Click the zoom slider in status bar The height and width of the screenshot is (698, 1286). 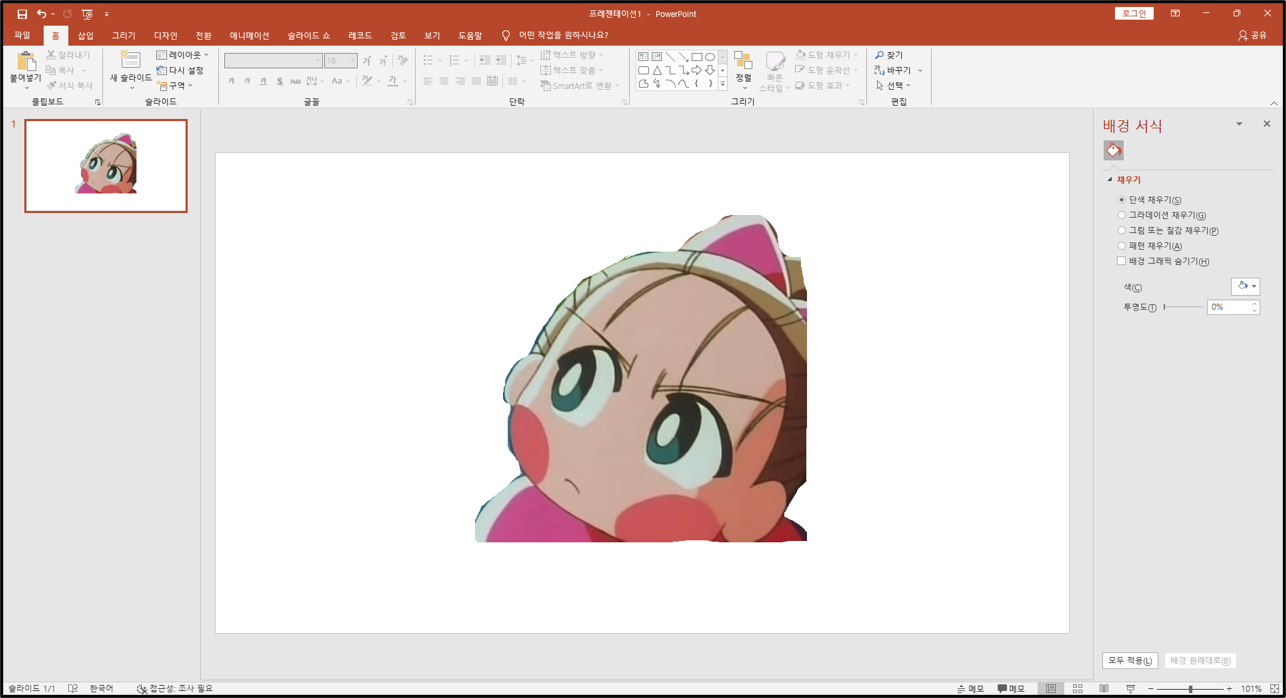(x=1190, y=689)
